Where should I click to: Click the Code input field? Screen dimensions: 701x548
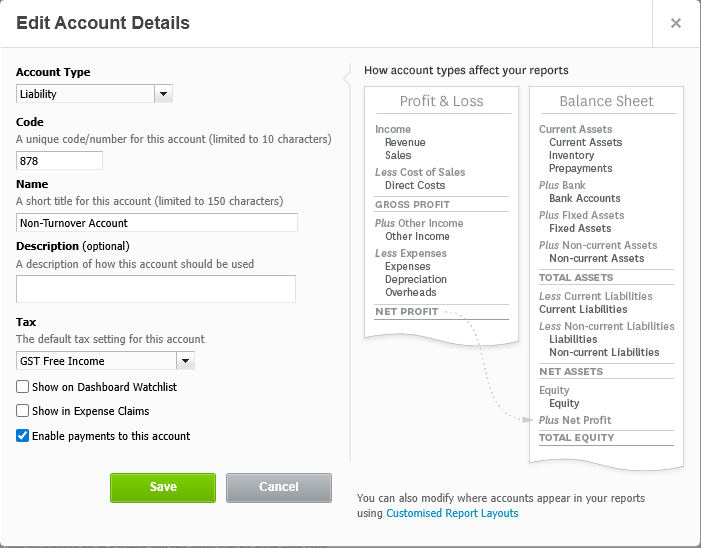[60, 161]
